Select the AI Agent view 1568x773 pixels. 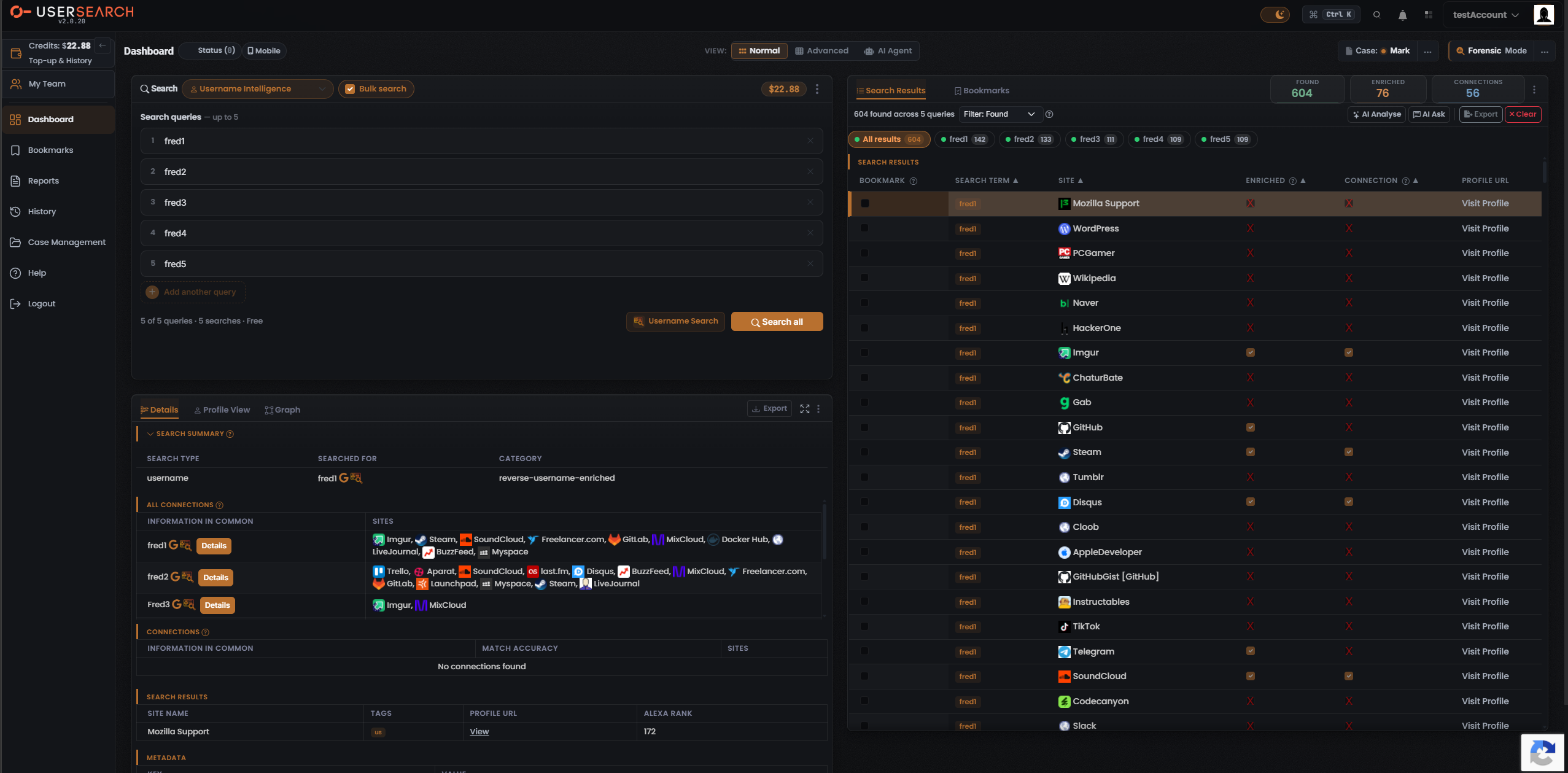point(888,51)
